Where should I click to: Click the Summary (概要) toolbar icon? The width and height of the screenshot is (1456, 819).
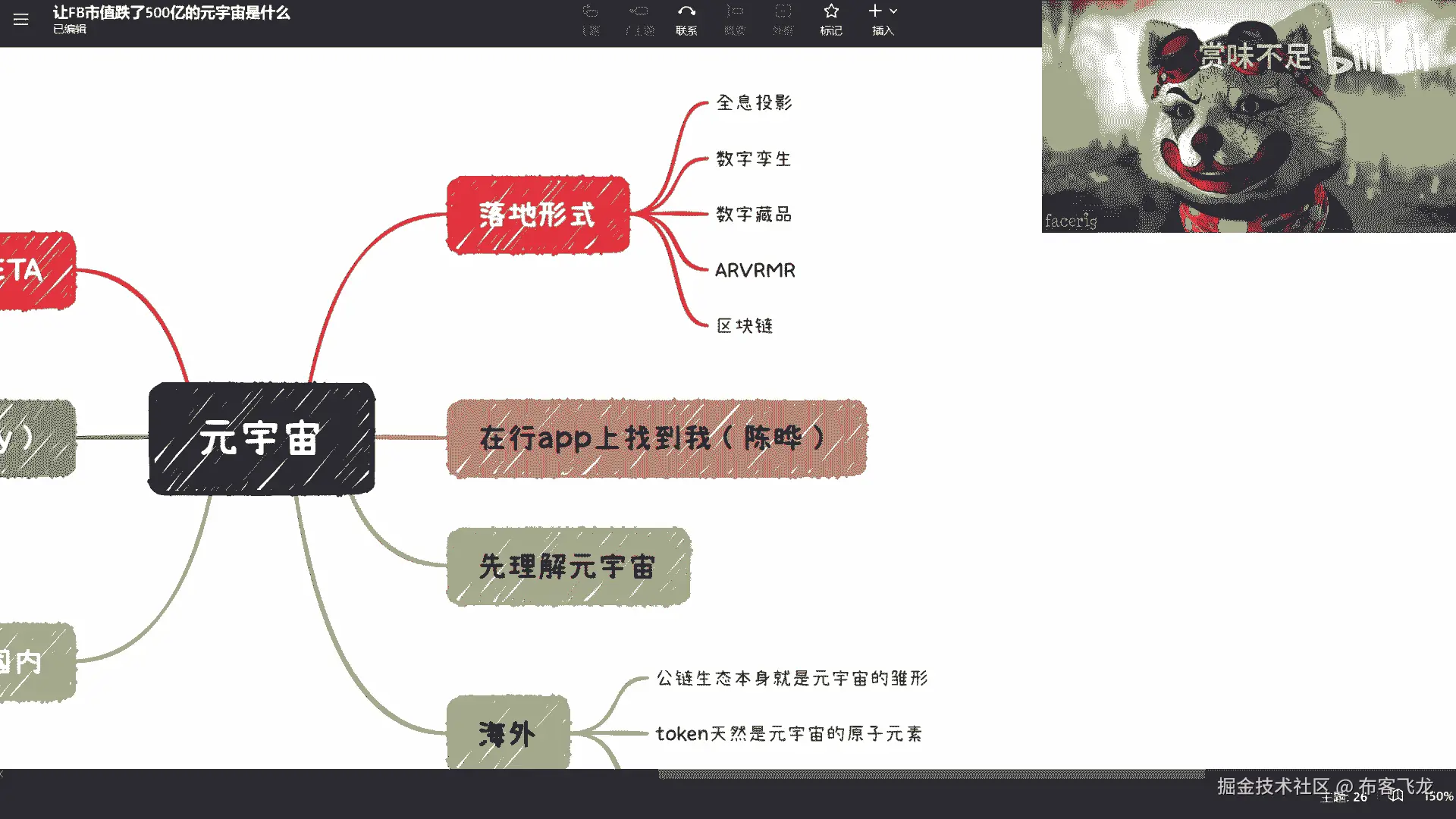pos(734,12)
